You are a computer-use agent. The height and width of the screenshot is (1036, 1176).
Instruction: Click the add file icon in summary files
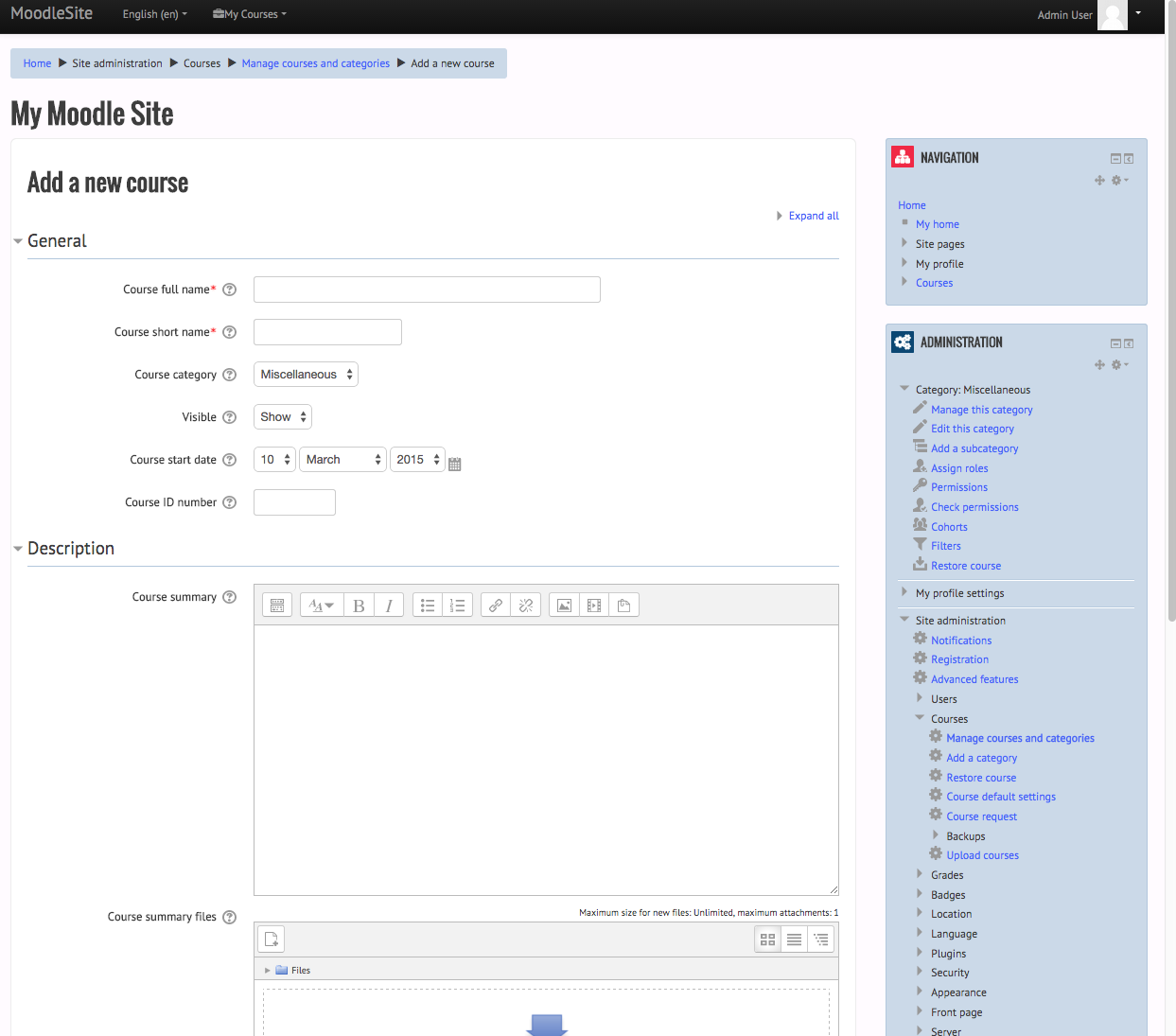pos(272,939)
